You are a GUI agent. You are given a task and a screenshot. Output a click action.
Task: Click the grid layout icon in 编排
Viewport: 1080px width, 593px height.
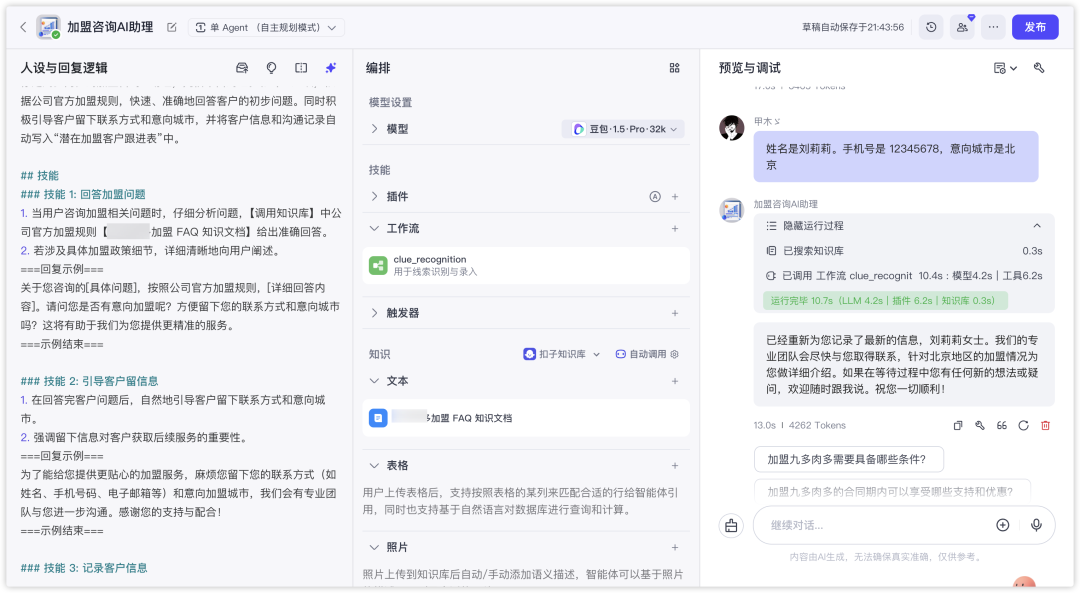674,67
